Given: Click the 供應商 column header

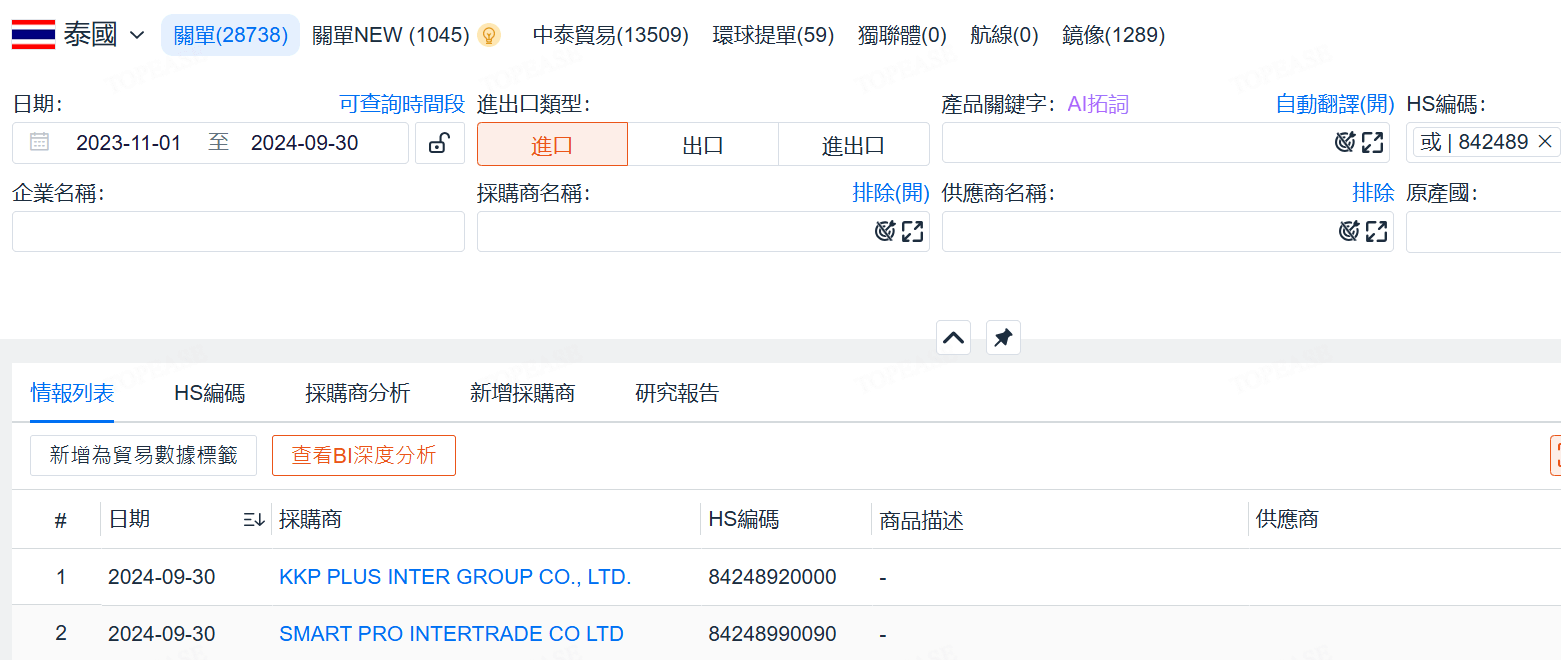Looking at the screenshot, I should point(1287,519).
